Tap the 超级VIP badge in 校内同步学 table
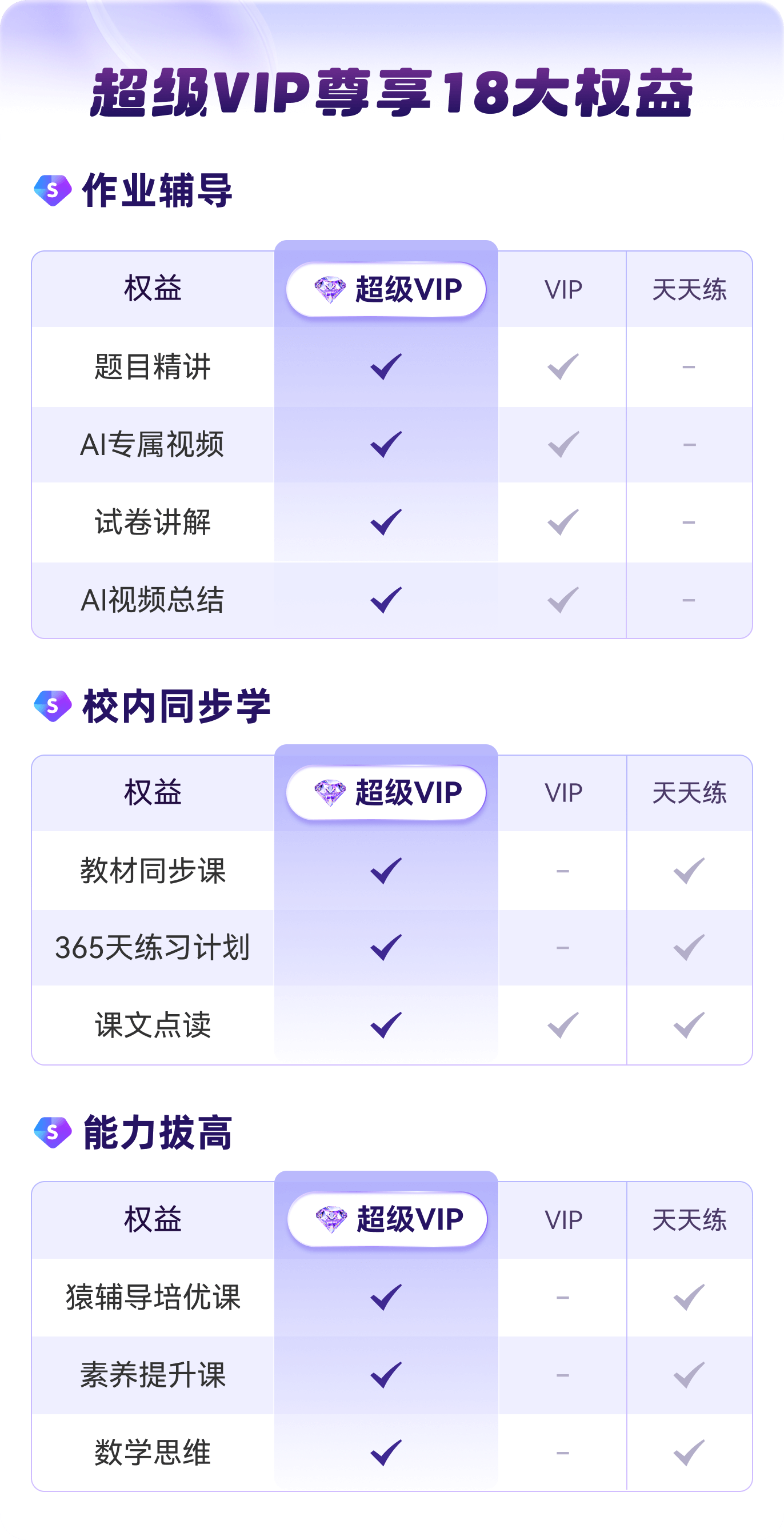Image resolution: width=784 pixels, height=1540 pixels. click(386, 793)
